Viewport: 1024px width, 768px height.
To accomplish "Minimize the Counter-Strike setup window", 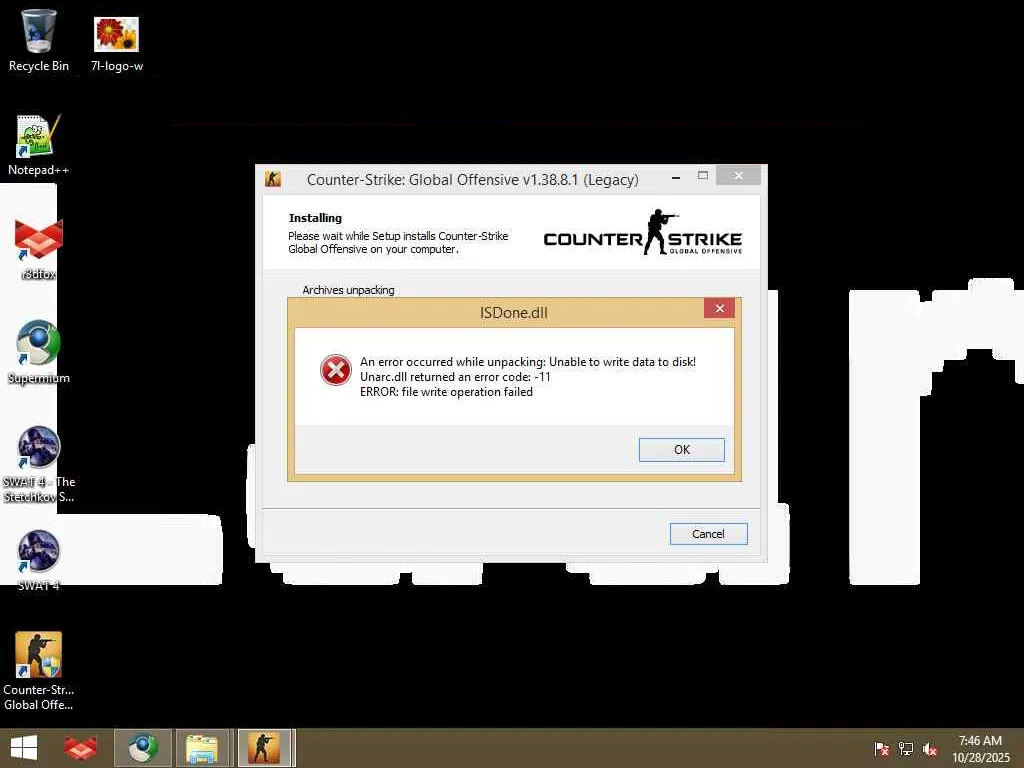I will 676,176.
